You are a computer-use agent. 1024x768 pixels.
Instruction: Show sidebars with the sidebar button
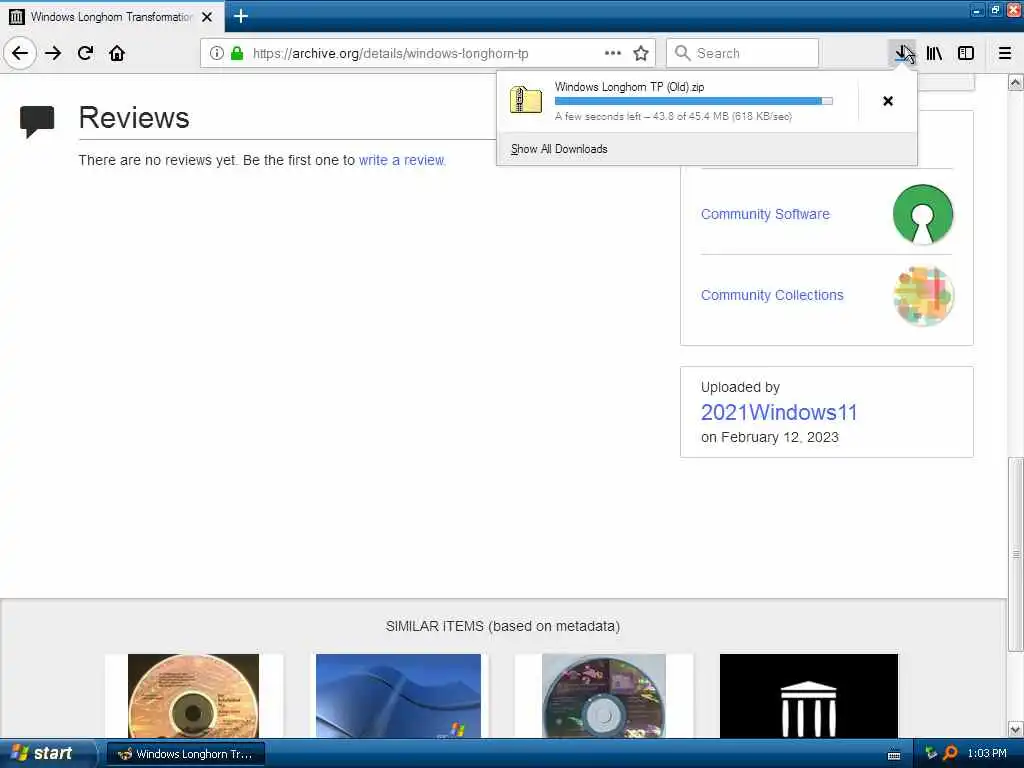click(x=965, y=53)
